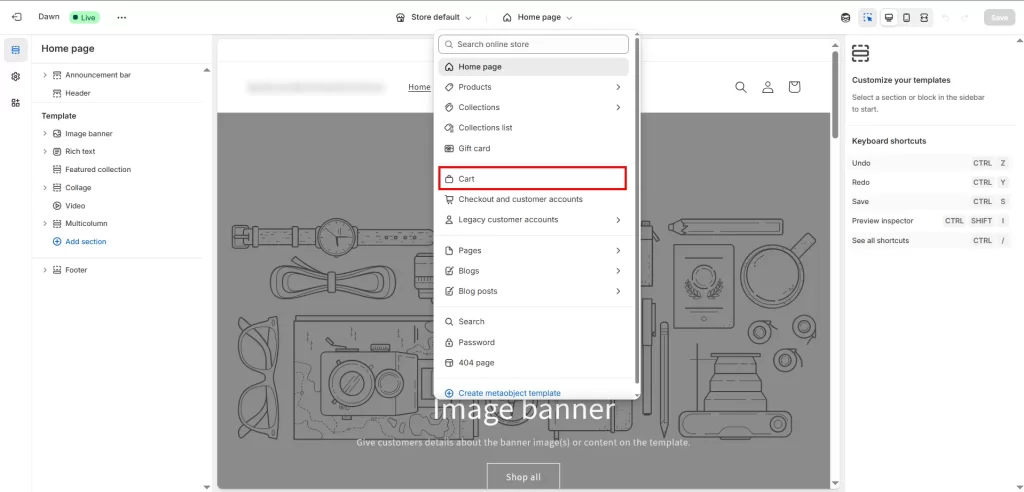The height and width of the screenshot is (492, 1024).
Task: Click the account icon in store preview header
Action: point(768,87)
